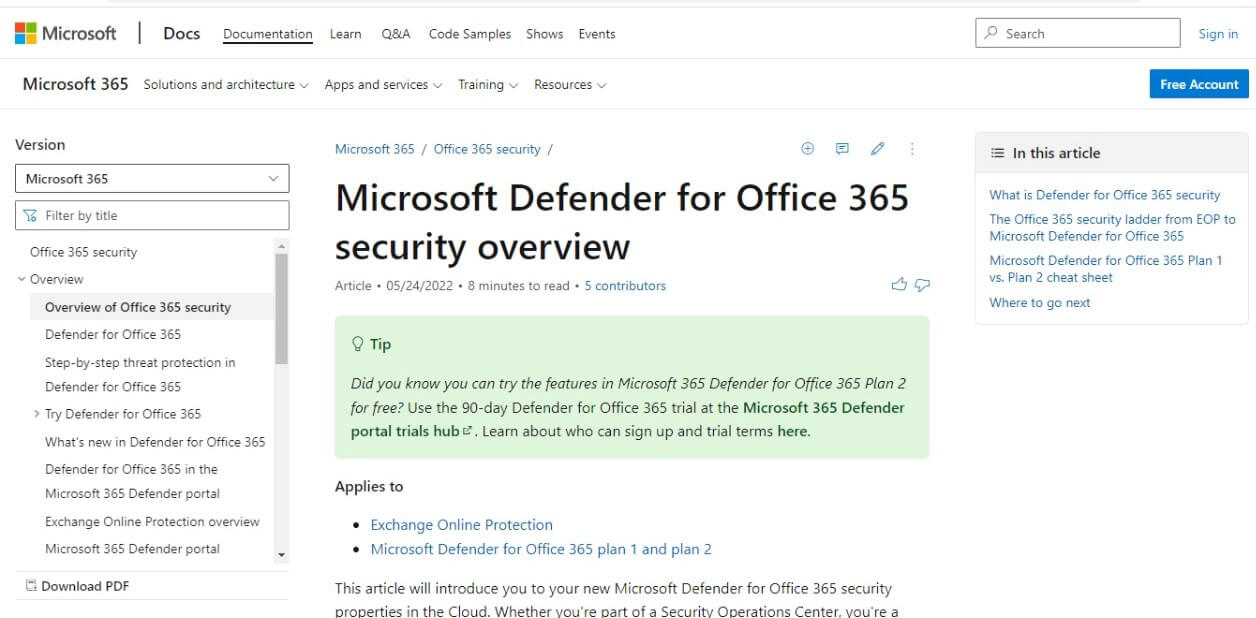This screenshot has height=618, width=1256.
Task: Open the 5 contributors link
Action: point(625,286)
